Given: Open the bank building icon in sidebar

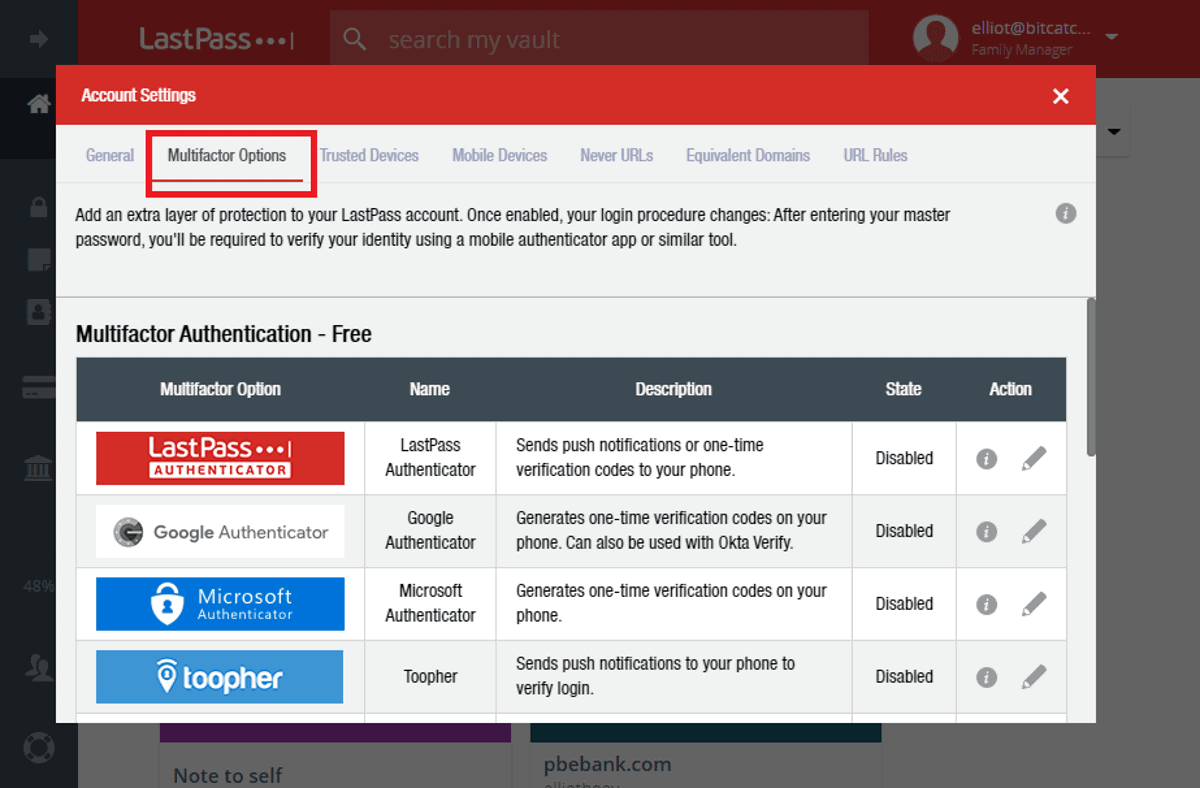Looking at the screenshot, I should [x=39, y=467].
